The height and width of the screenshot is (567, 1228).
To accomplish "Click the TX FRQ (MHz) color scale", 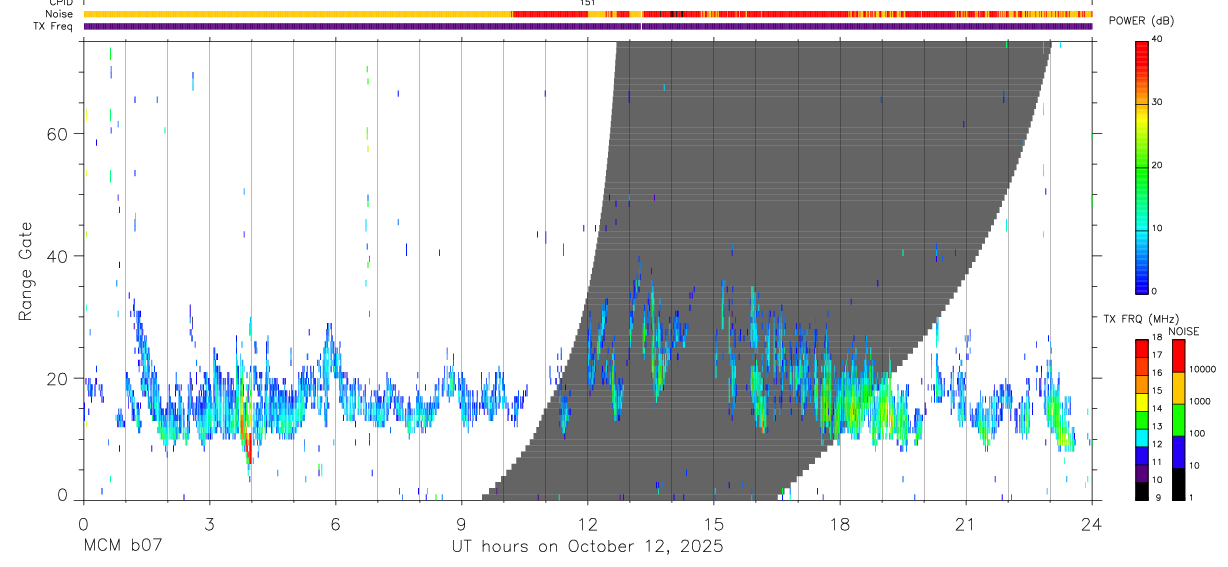I will (1141, 419).
